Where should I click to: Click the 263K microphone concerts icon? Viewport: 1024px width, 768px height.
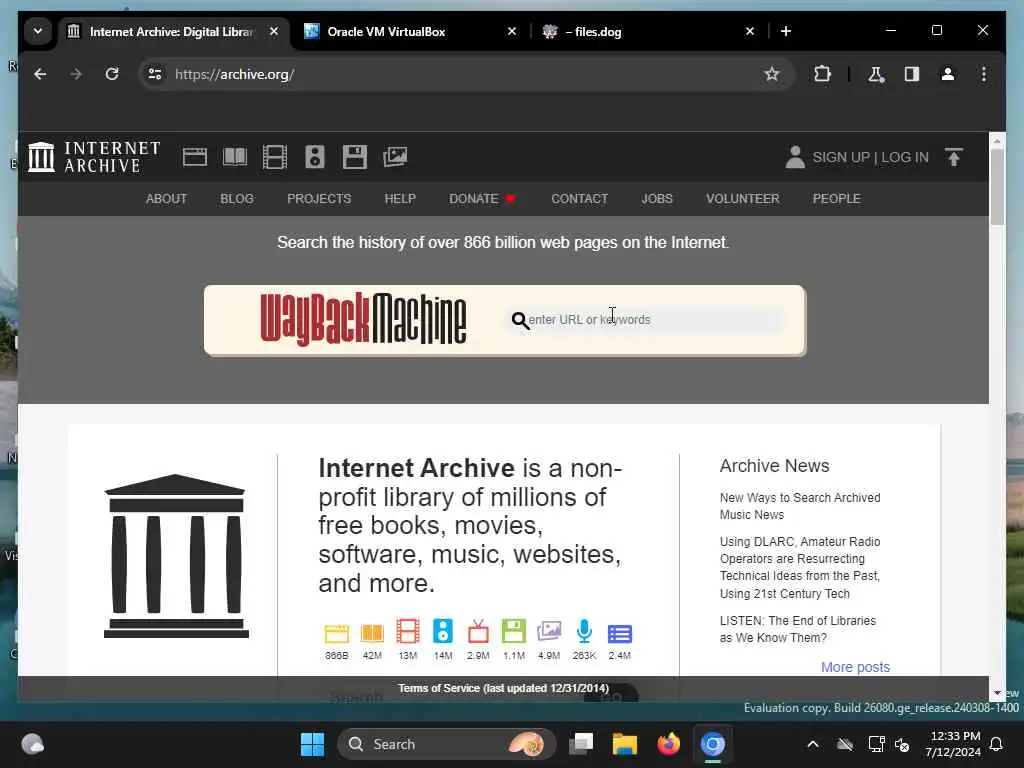pyautogui.click(x=584, y=632)
